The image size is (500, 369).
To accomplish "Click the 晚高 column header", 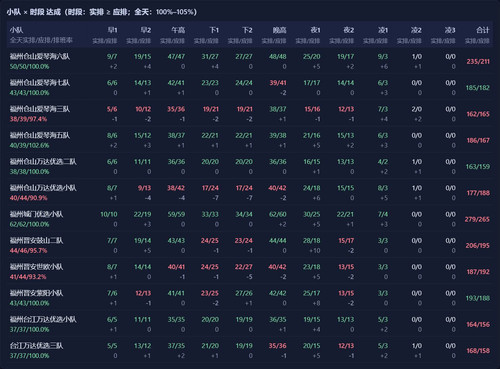I will [280, 30].
